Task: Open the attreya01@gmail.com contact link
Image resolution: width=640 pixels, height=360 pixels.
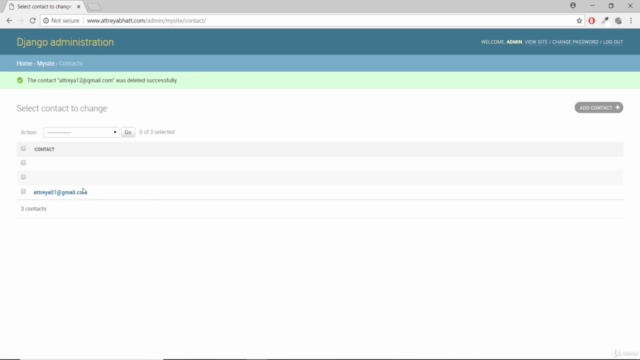Action: [60, 192]
